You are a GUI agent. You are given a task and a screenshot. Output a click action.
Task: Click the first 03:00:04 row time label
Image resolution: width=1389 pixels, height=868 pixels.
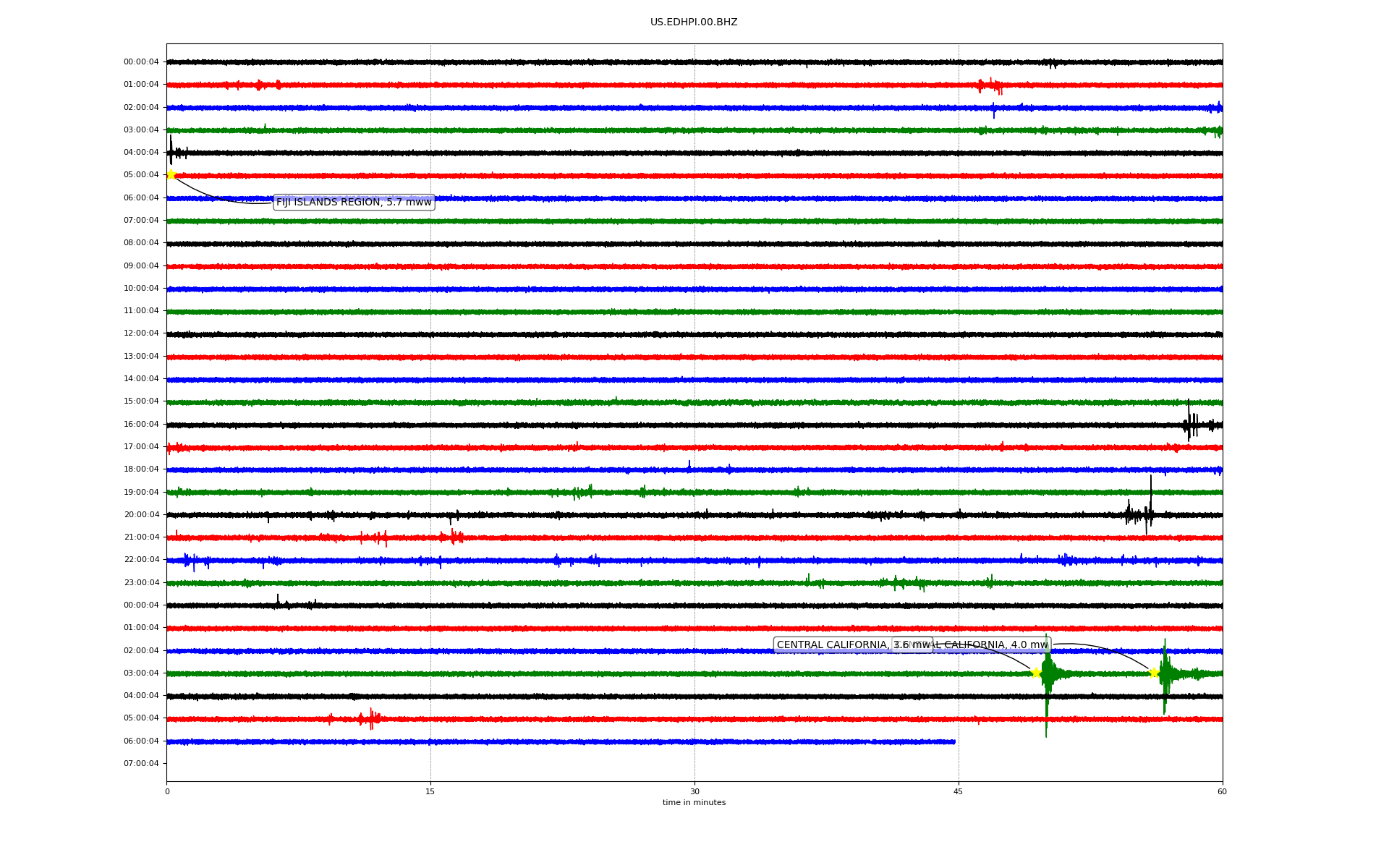tap(141, 130)
